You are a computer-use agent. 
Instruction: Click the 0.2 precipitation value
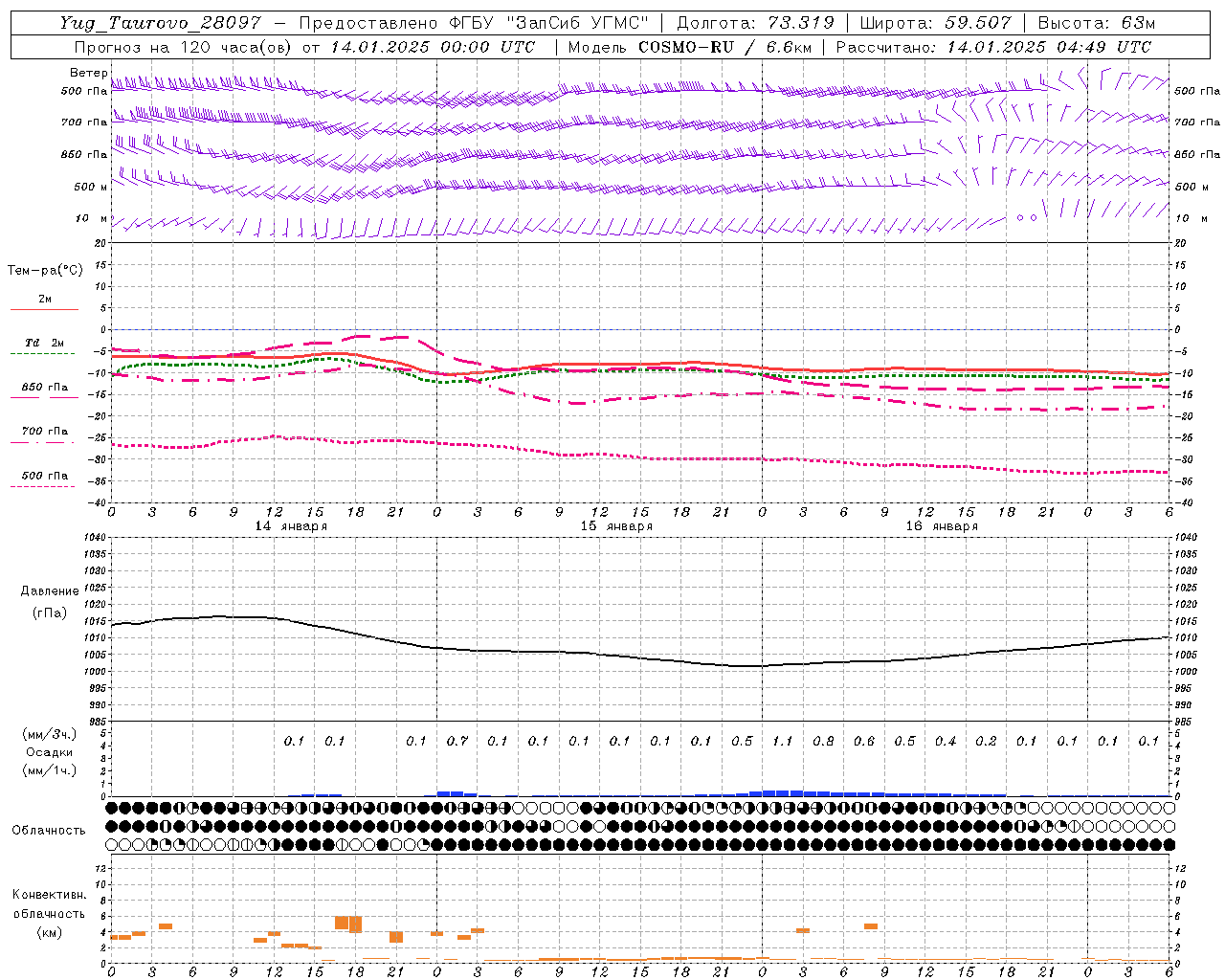click(x=986, y=742)
